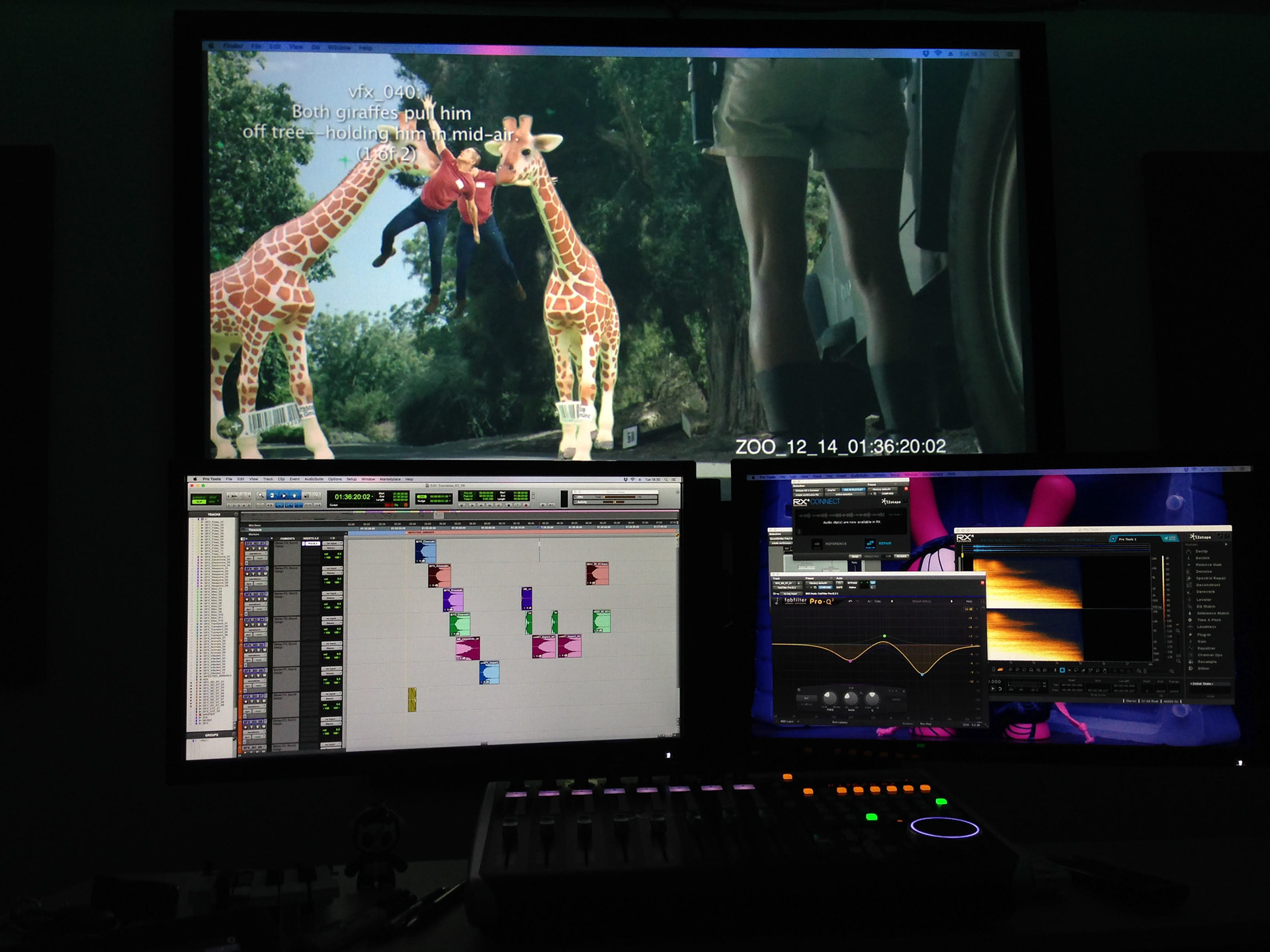1270x952 pixels.
Task: Click the Denoise module icon in RX
Action: pyautogui.click(x=1190, y=571)
